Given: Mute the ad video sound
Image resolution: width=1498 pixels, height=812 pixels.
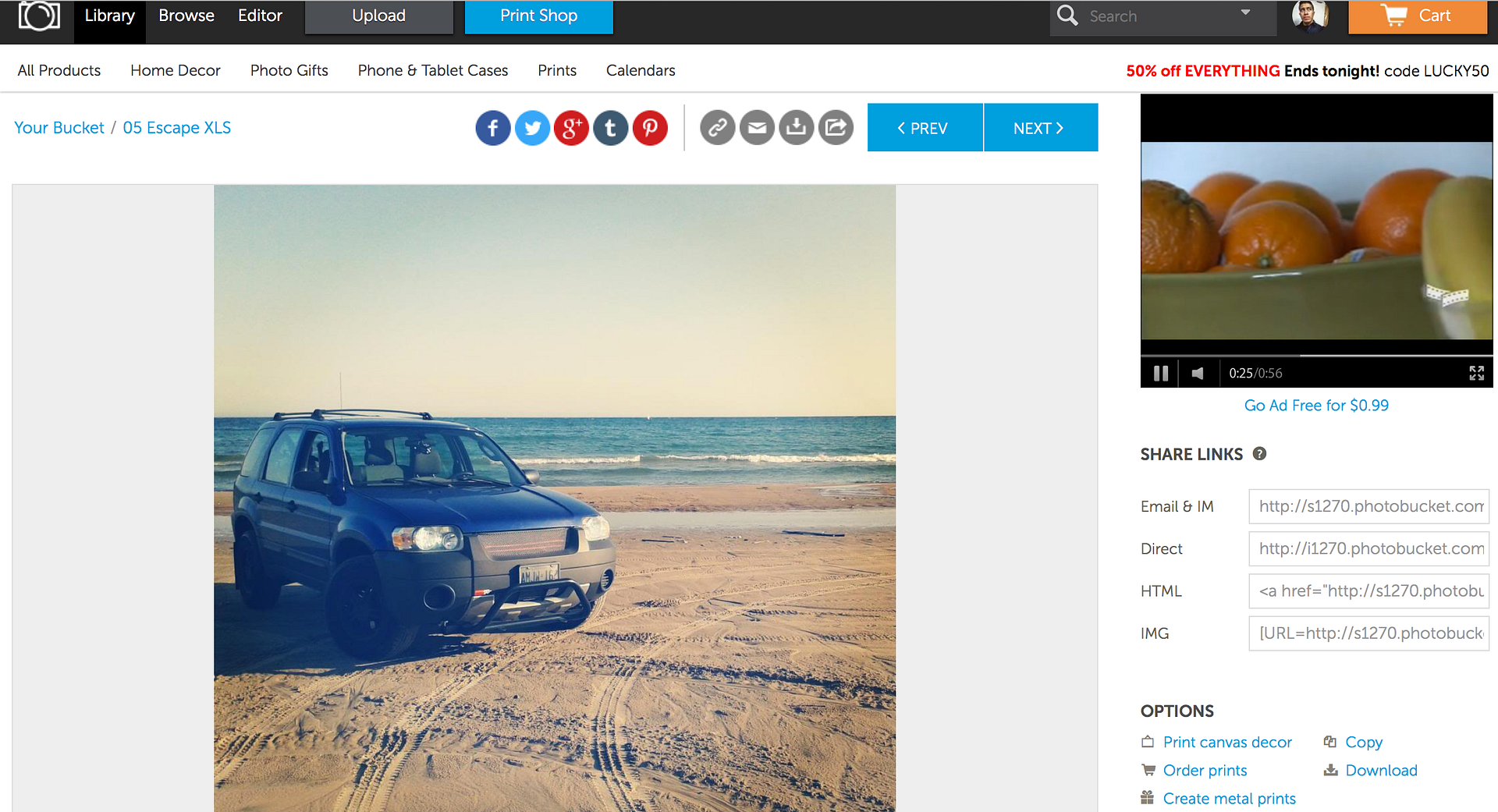Looking at the screenshot, I should coord(1198,373).
